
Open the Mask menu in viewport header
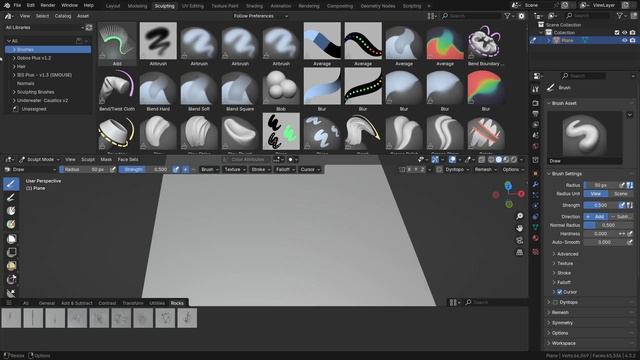point(106,160)
